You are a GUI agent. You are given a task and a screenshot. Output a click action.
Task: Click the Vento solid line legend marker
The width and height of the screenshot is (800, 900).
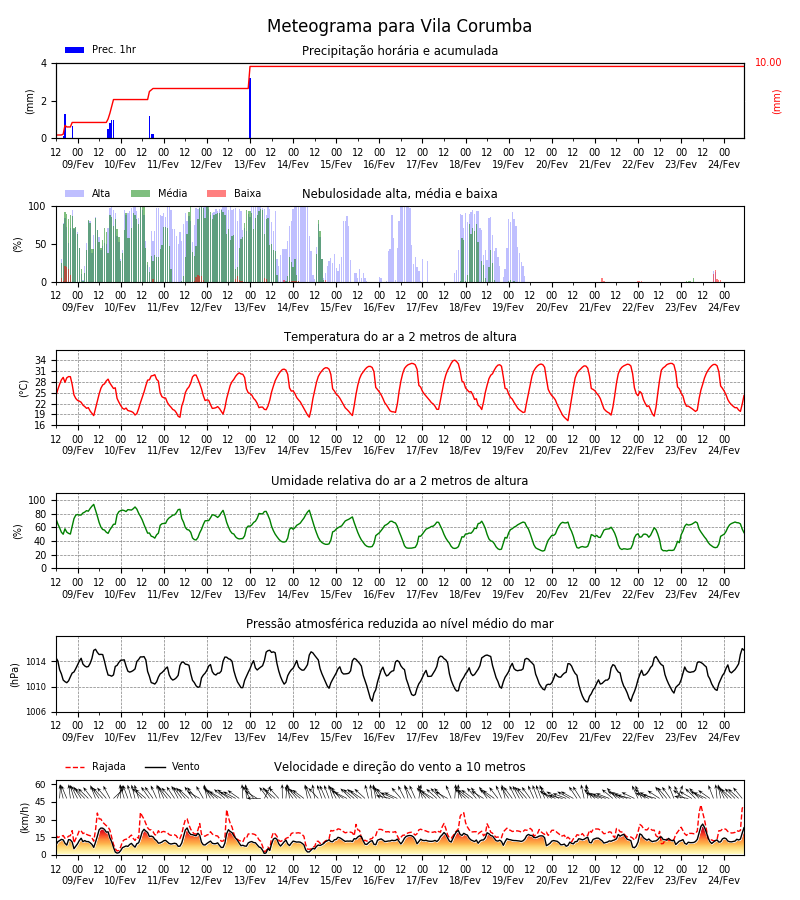pyautogui.click(x=155, y=767)
